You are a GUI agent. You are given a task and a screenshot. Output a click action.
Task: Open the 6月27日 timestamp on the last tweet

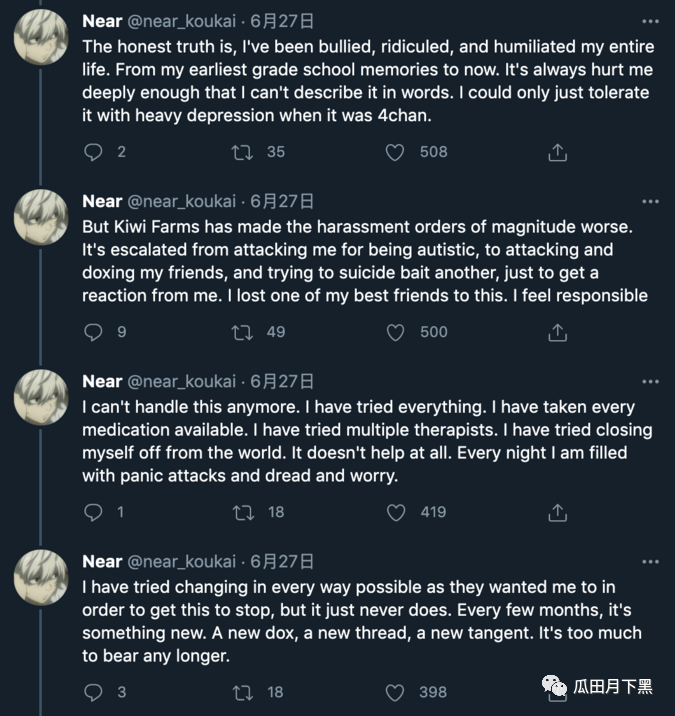(x=281, y=561)
